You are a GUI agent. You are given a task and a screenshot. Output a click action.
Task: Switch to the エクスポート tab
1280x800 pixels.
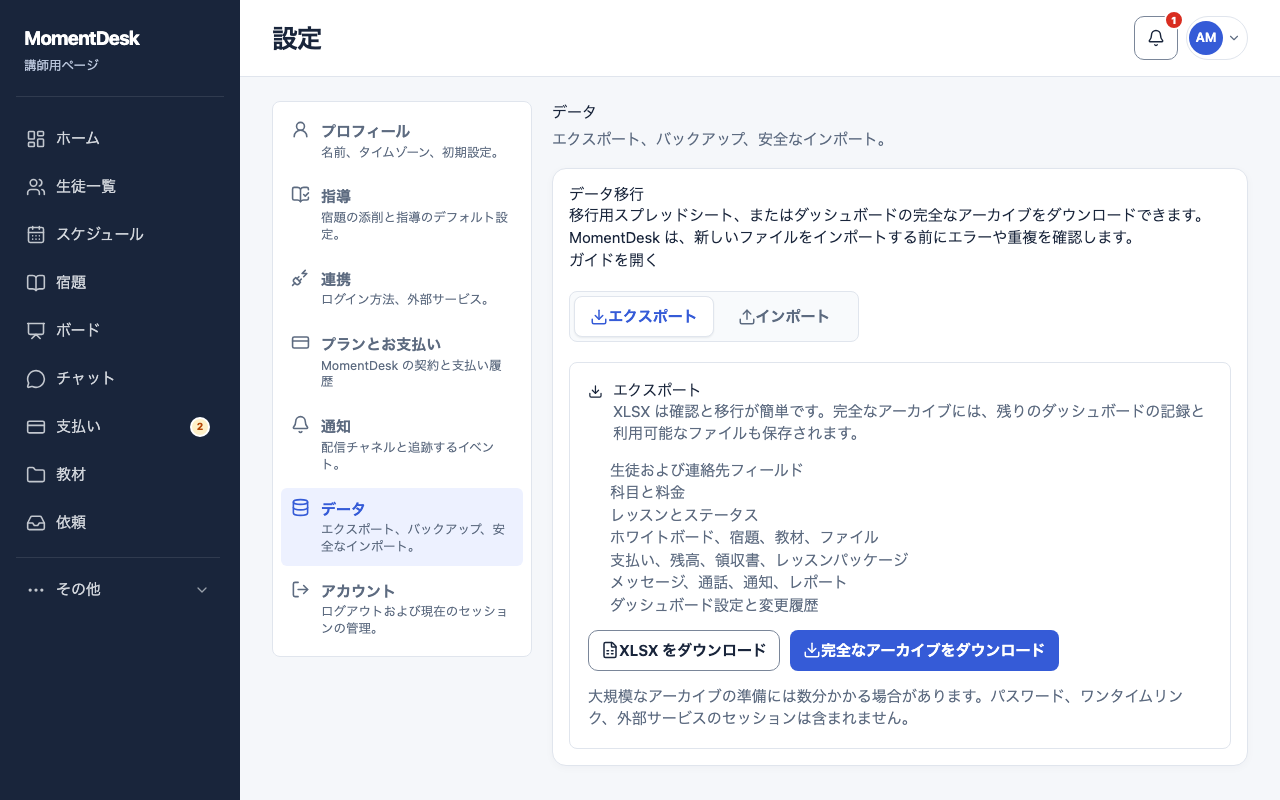pyautogui.click(x=644, y=317)
